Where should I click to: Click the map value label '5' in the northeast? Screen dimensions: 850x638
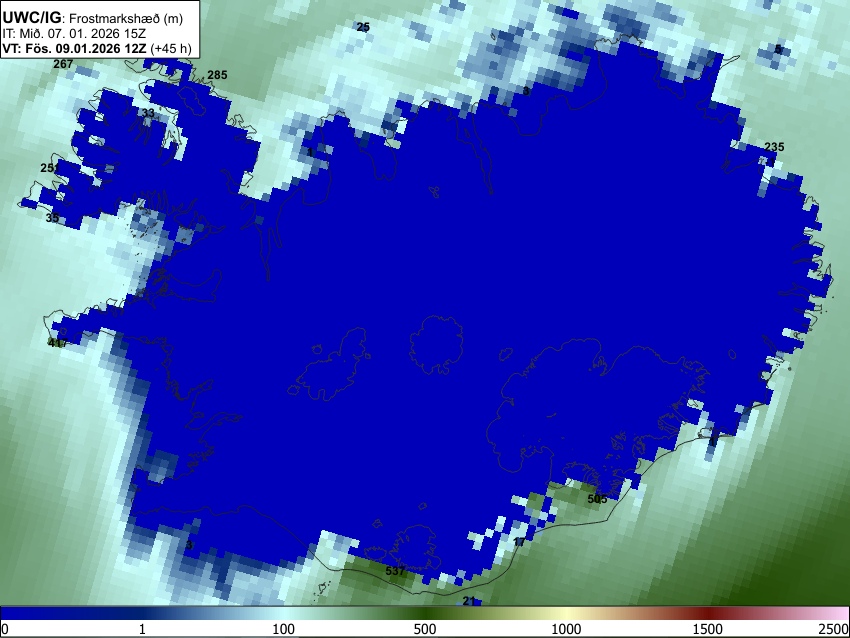coord(778,49)
